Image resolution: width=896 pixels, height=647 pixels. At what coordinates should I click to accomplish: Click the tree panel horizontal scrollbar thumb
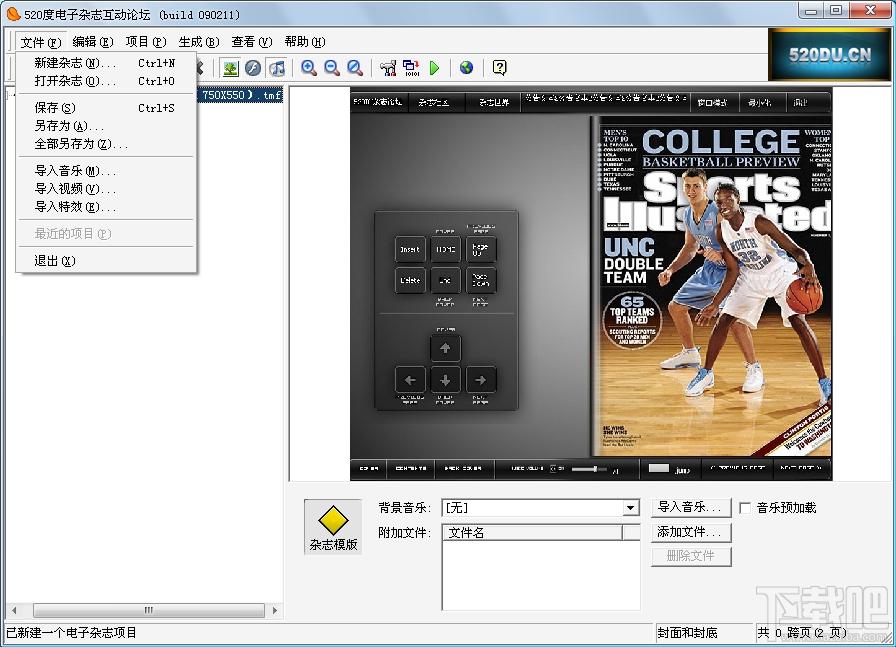149,610
